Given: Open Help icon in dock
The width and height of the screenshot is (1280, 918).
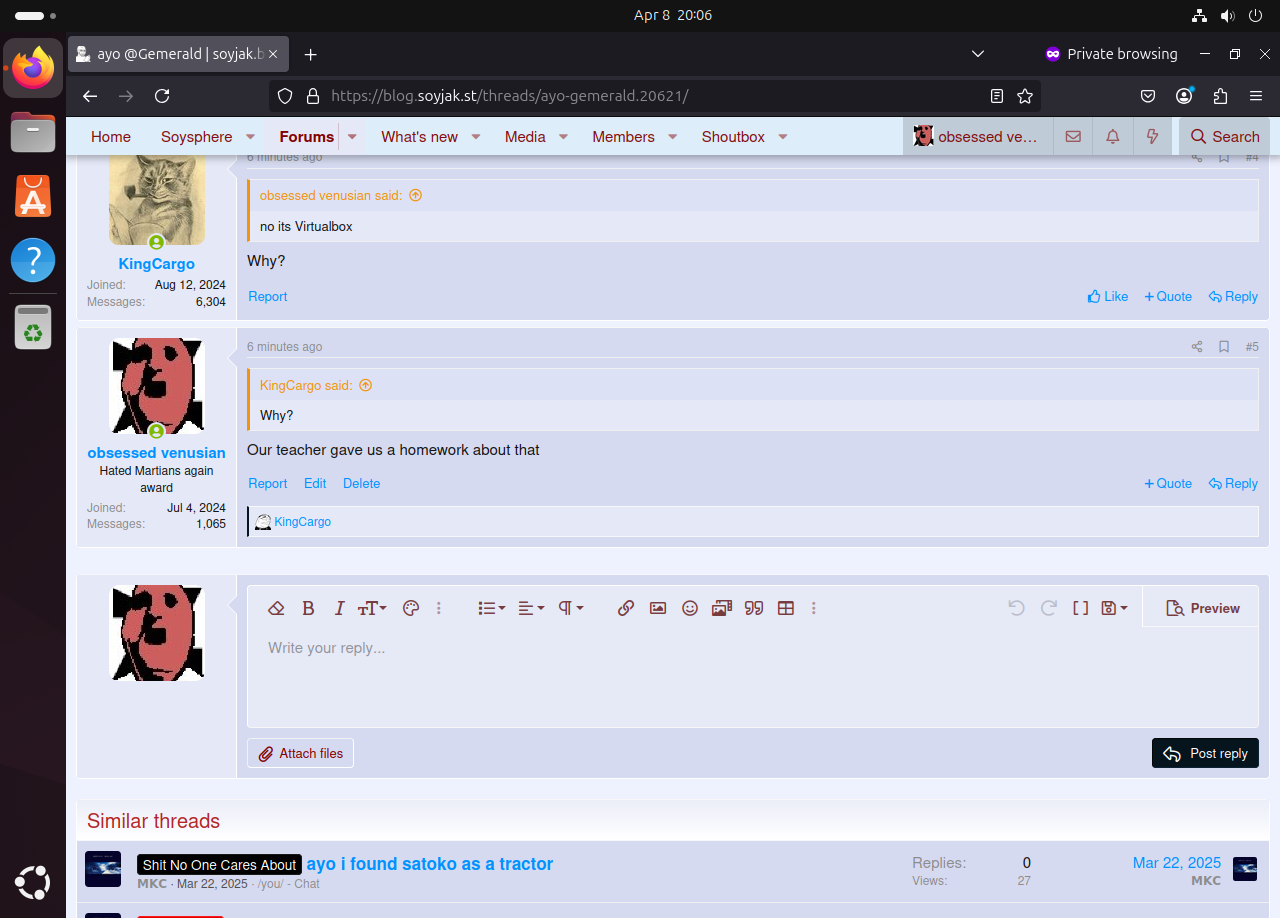Looking at the screenshot, I should click(33, 261).
